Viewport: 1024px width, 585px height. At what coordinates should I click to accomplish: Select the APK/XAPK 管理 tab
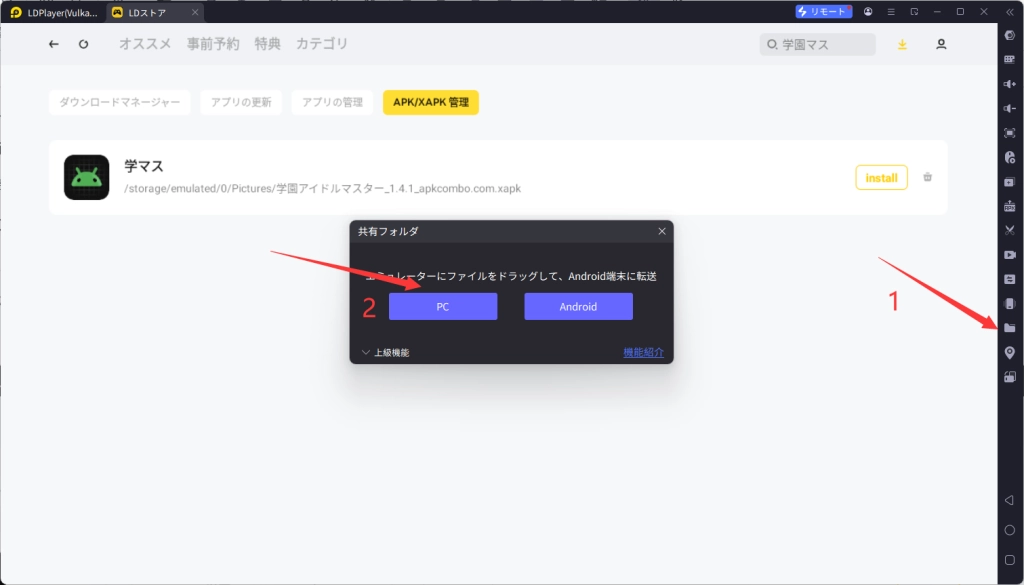(x=431, y=103)
